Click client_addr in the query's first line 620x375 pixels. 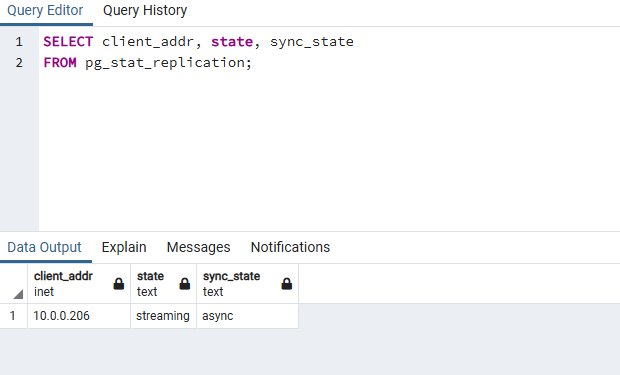point(148,42)
